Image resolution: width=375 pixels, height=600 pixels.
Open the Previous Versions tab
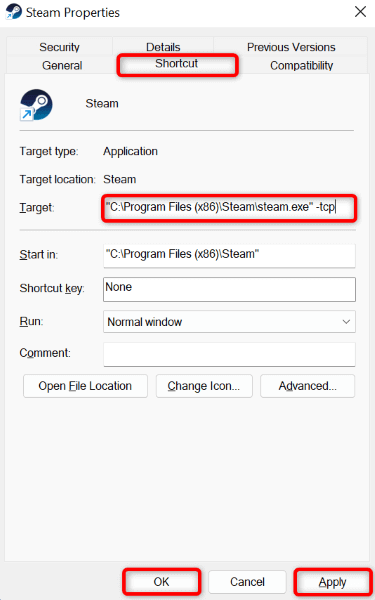(291, 47)
